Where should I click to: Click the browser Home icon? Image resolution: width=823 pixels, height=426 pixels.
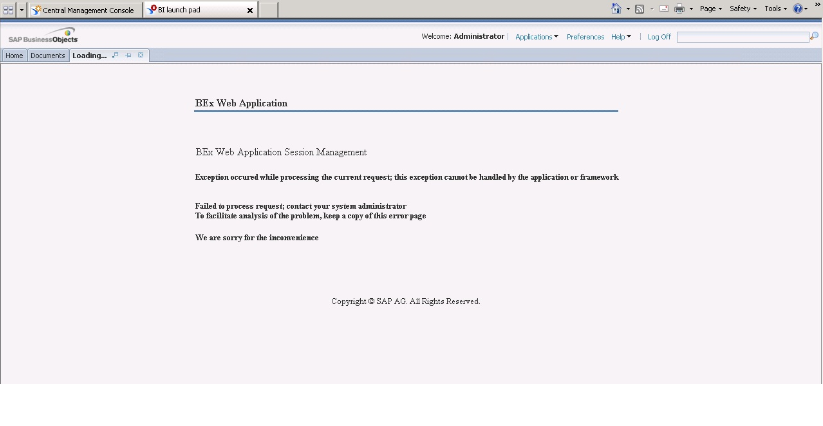coord(616,8)
